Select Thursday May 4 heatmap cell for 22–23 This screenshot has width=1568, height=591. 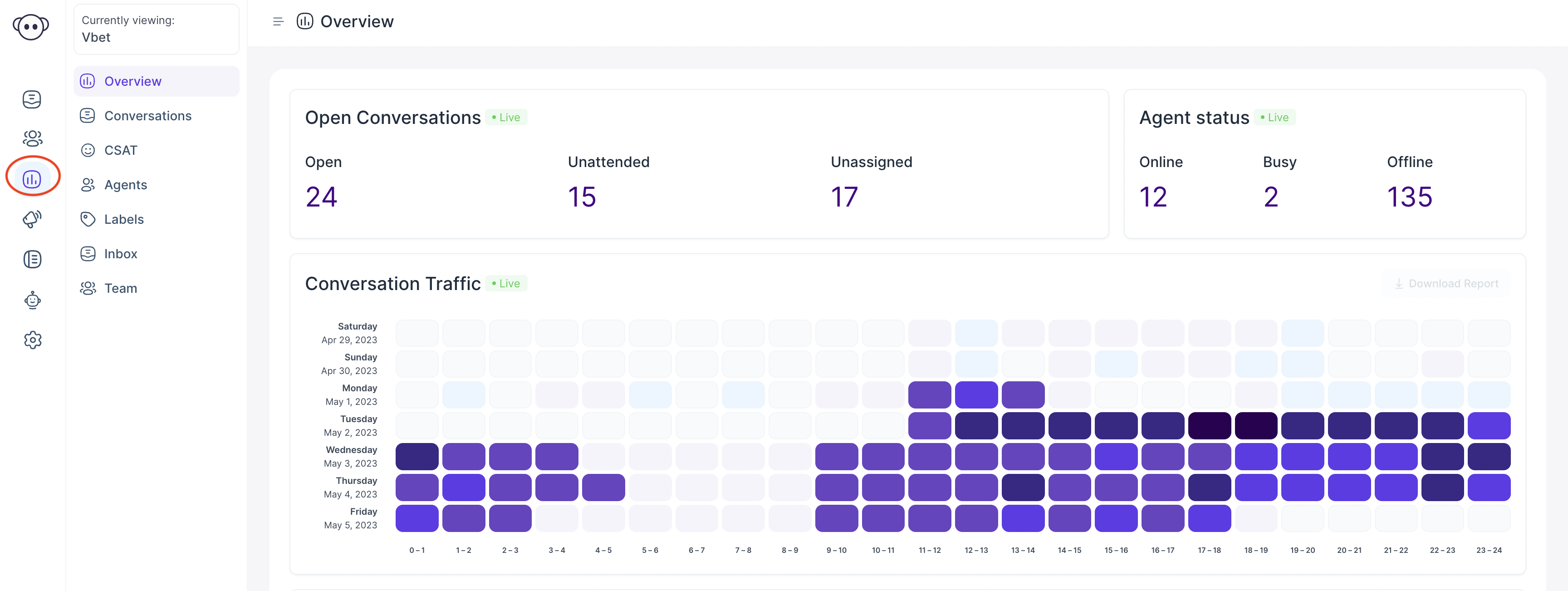pyautogui.click(x=1443, y=488)
